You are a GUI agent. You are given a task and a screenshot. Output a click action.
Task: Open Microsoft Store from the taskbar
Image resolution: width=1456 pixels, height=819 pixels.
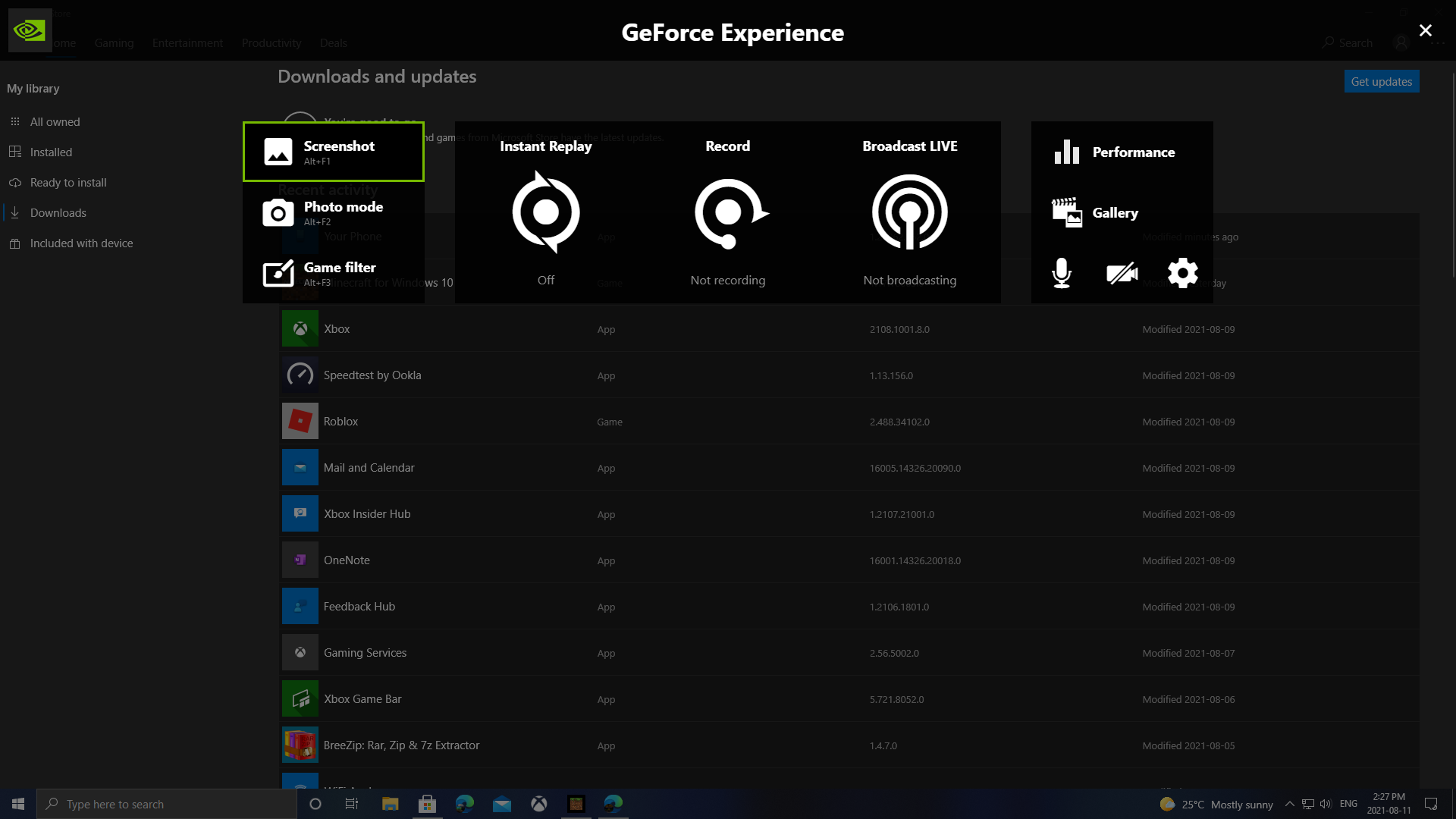tap(427, 804)
